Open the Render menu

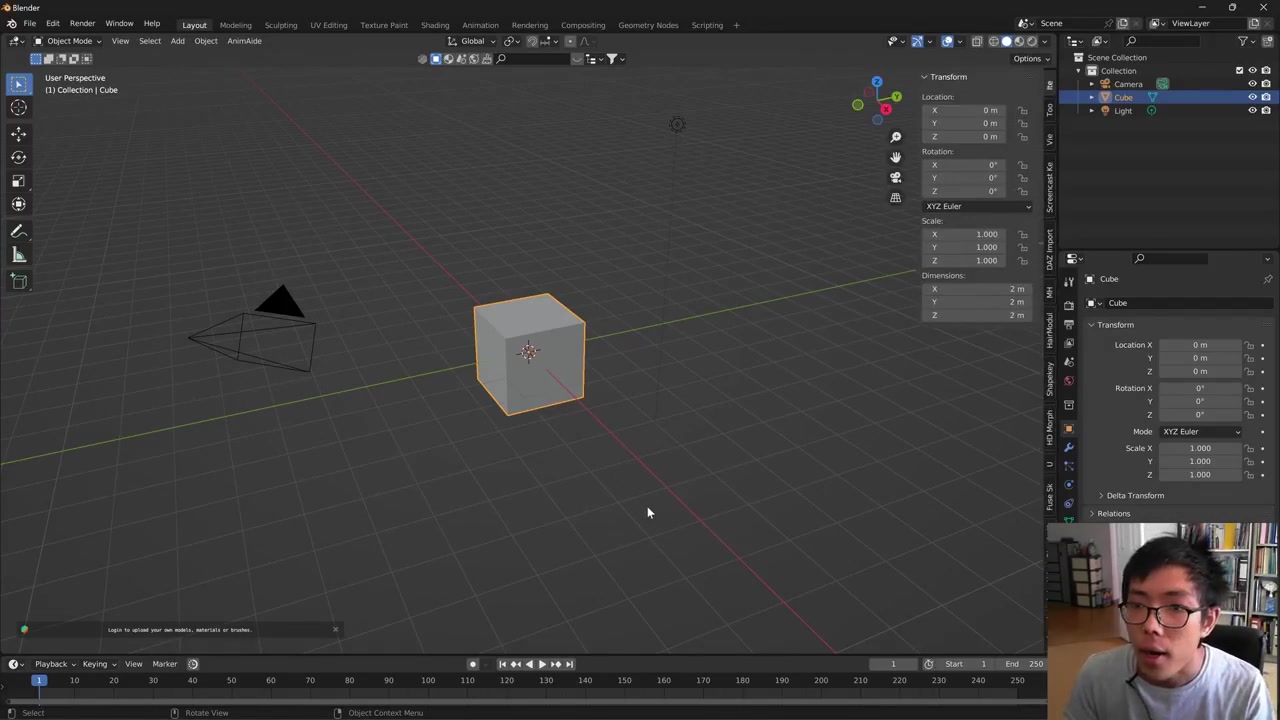pyautogui.click(x=82, y=23)
